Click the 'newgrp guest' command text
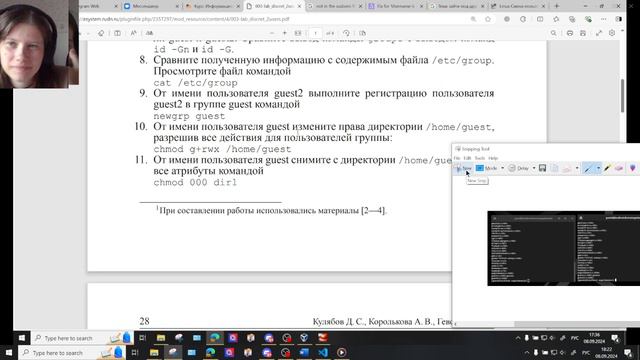The image size is (640, 360). (189, 116)
